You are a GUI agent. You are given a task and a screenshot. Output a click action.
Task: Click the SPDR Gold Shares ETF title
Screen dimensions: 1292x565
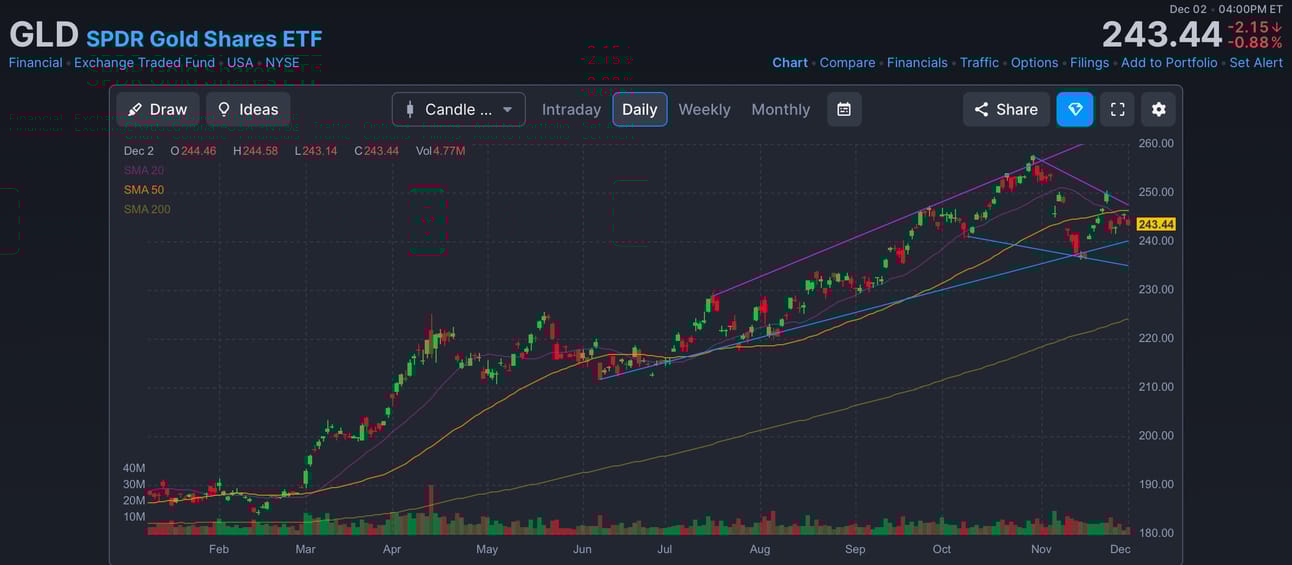click(x=204, y=39)
